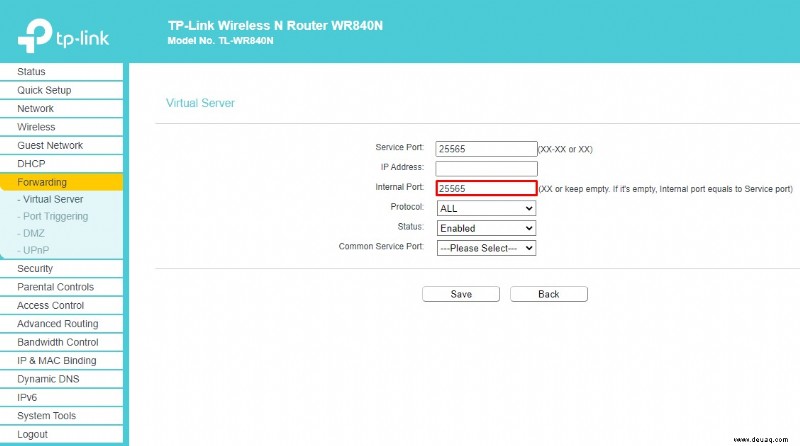Focus the Service Port field
This screenshot has height=446, width=800.
[x=486, y=148]
